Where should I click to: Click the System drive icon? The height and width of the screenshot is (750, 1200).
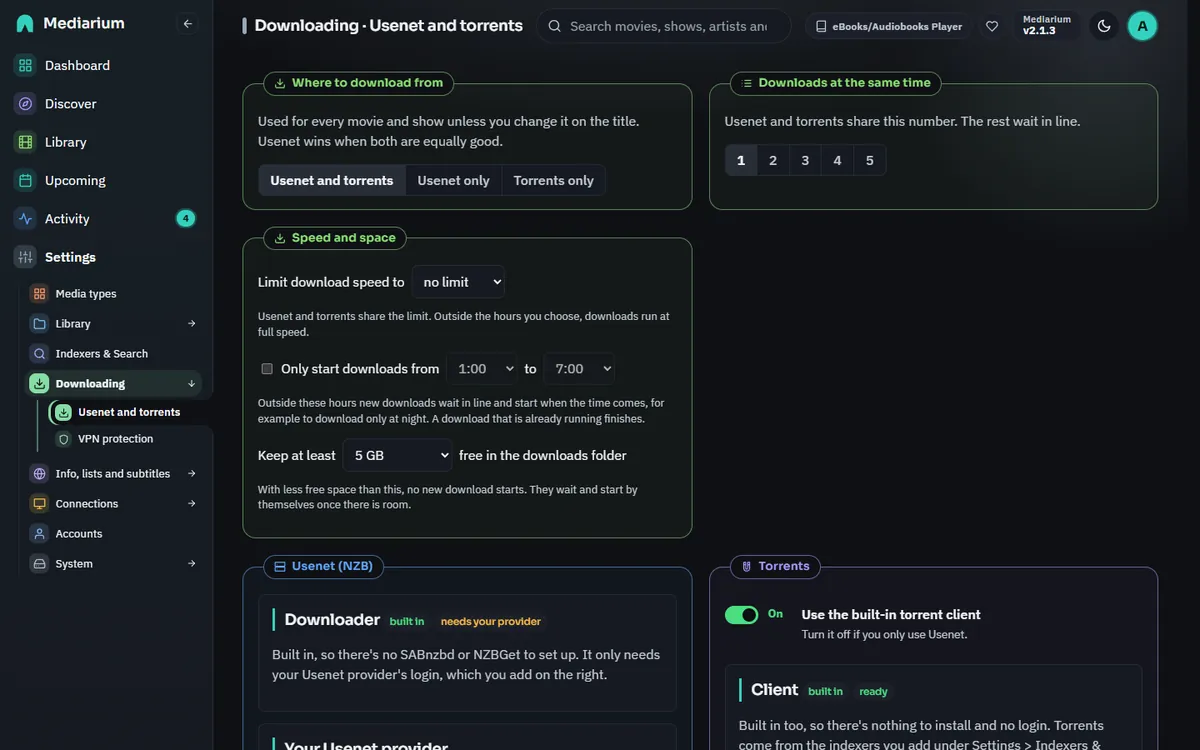tap(39, 564)
